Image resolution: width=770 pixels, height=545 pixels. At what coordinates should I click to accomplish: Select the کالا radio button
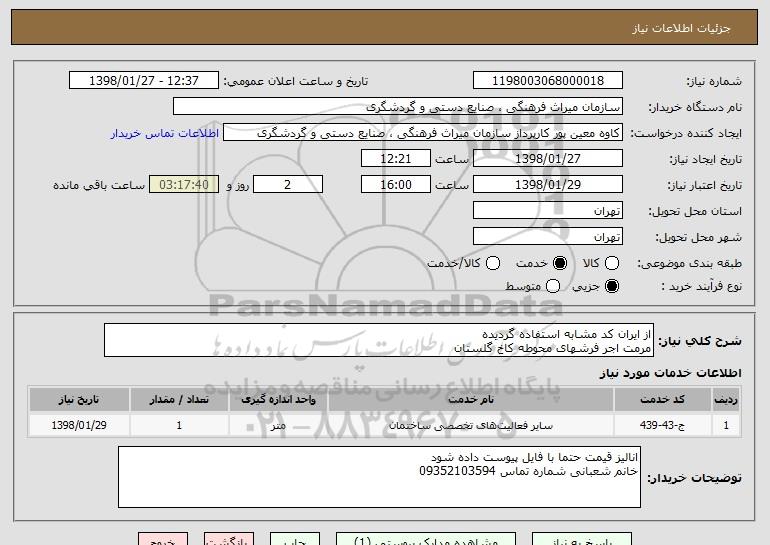coord(612,263)
